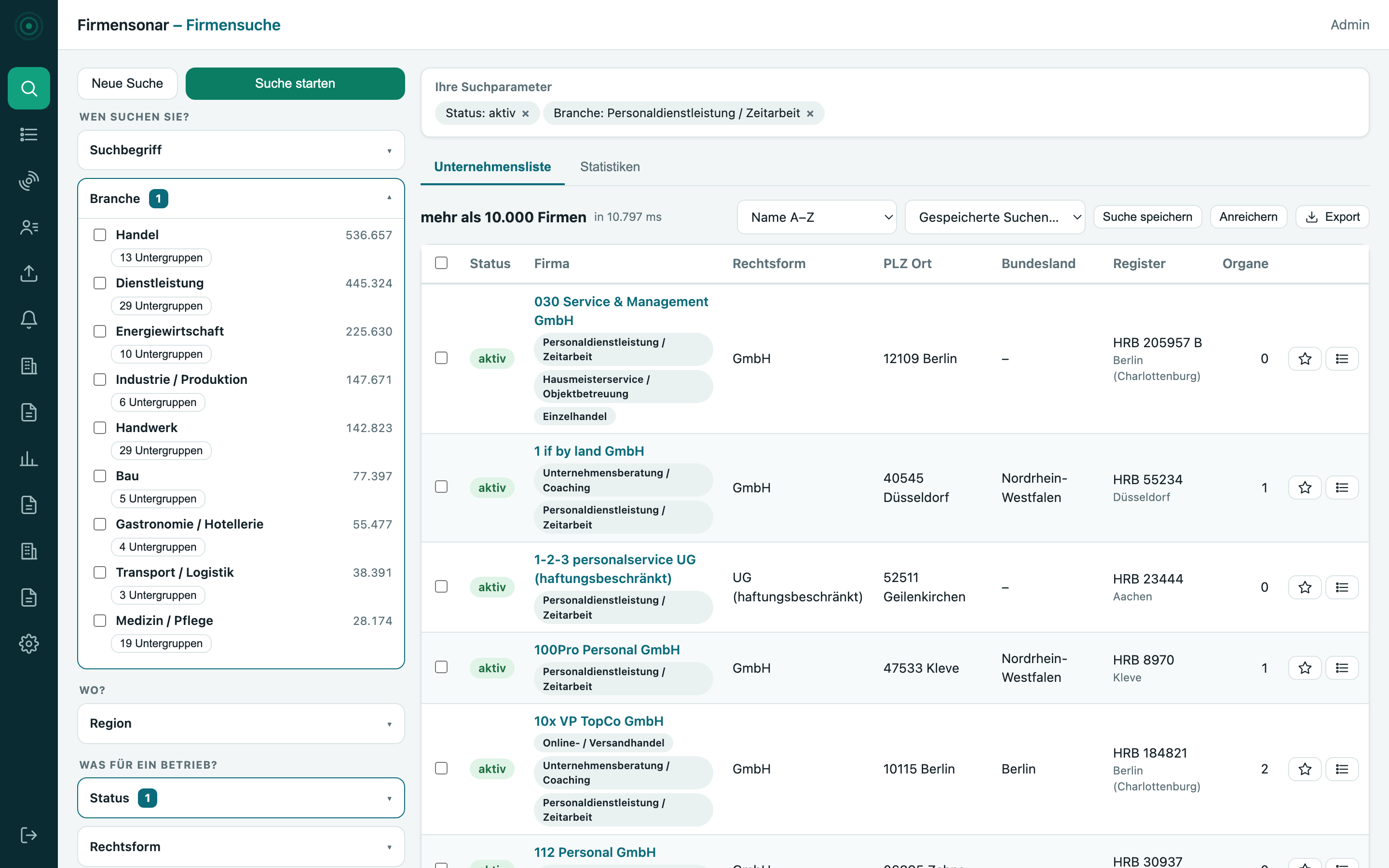Open list icon for 100Pro Personal GmbH

click(x=1342, y=668)
